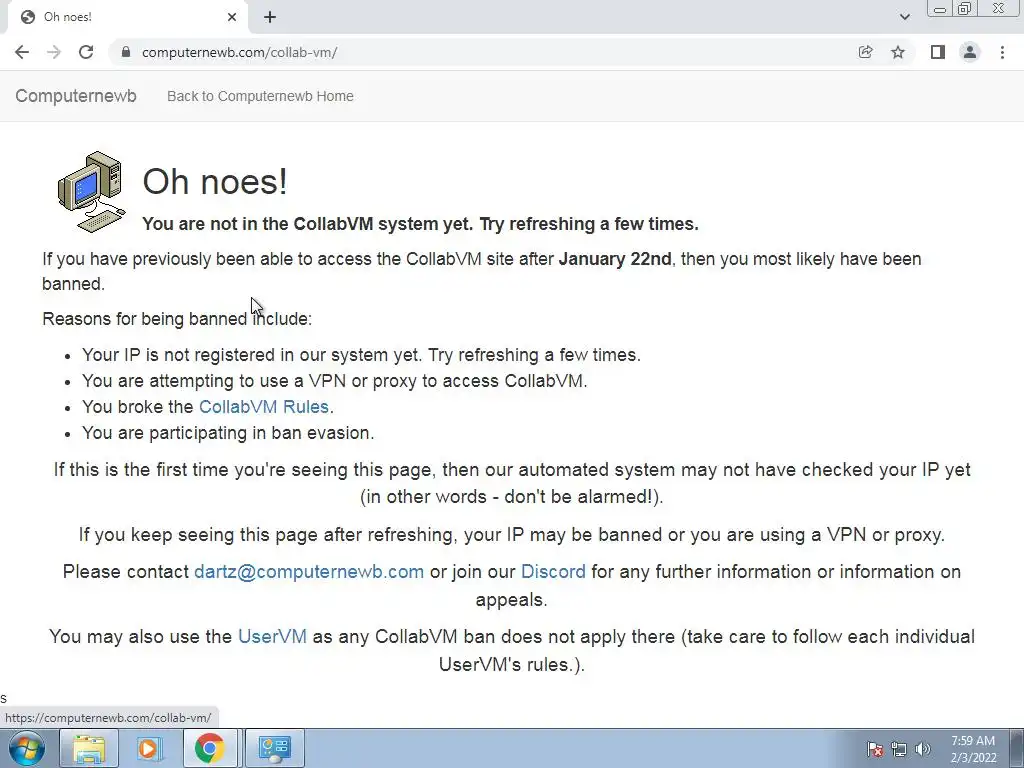Open the Windows Start menu
Image resolution: width=1024 pixels, height=768 pixels.
pyautogui.click(x=27, y=748)
